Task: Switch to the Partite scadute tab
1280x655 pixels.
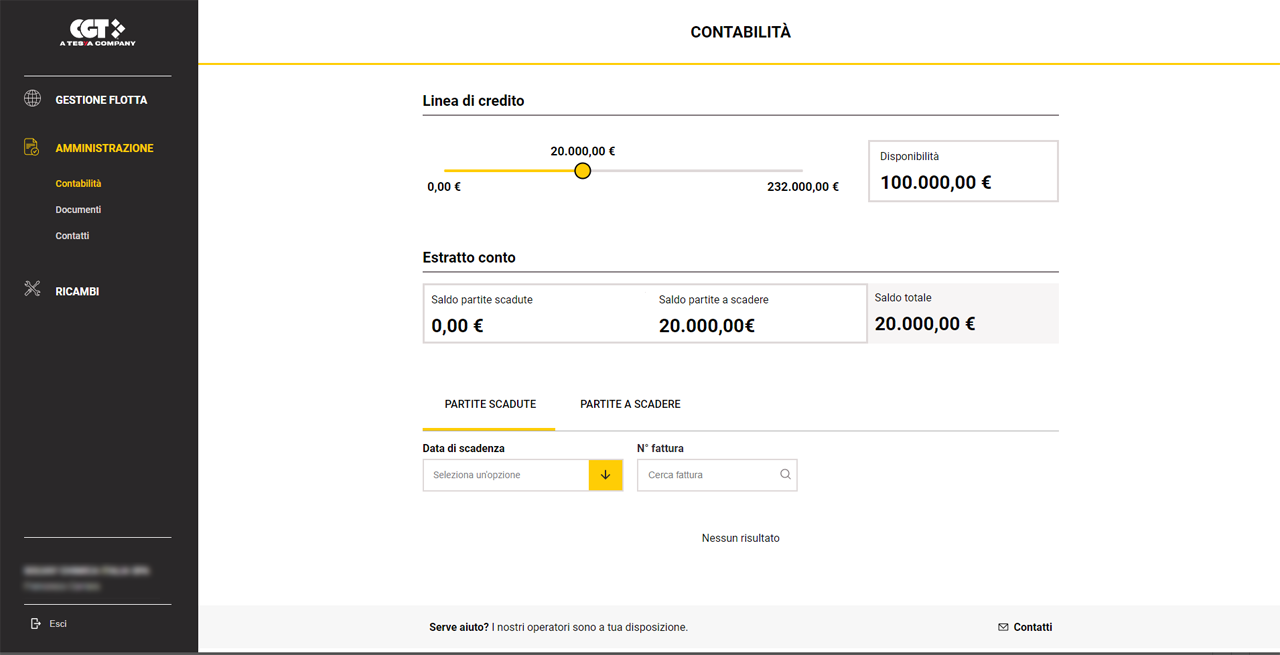Action: [x=490, y=404]
